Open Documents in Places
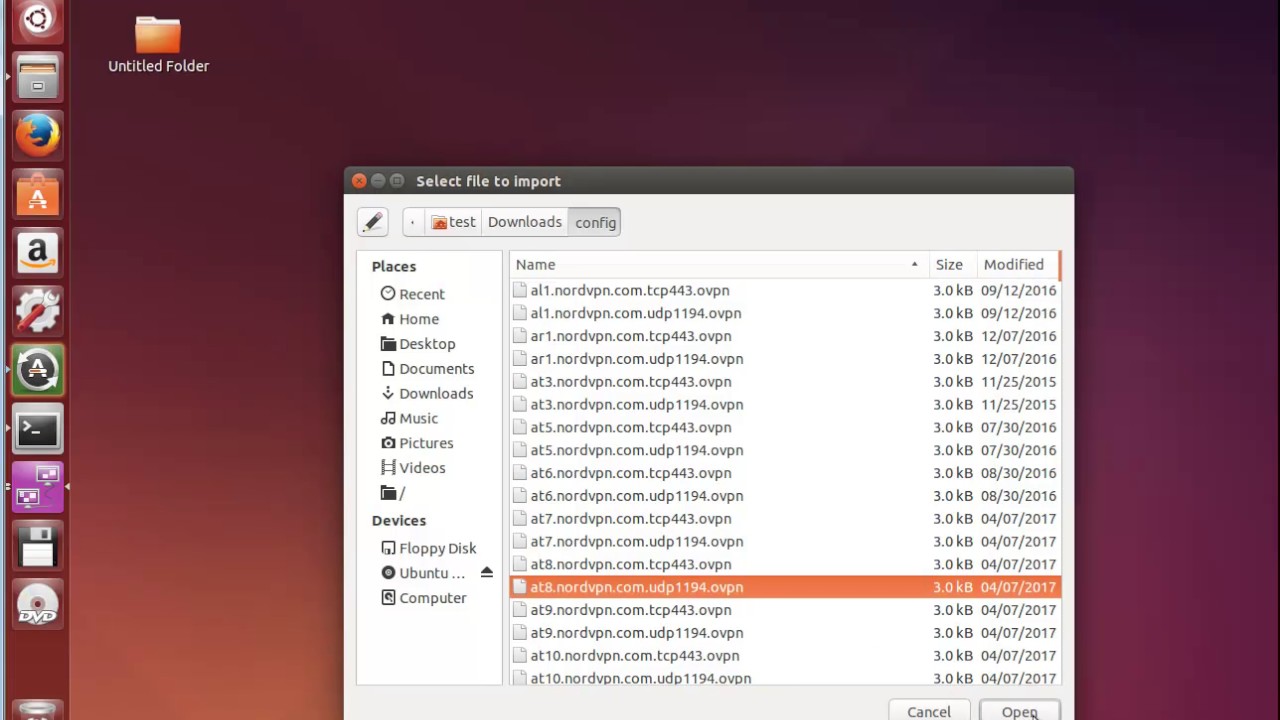 coord(427,369)
